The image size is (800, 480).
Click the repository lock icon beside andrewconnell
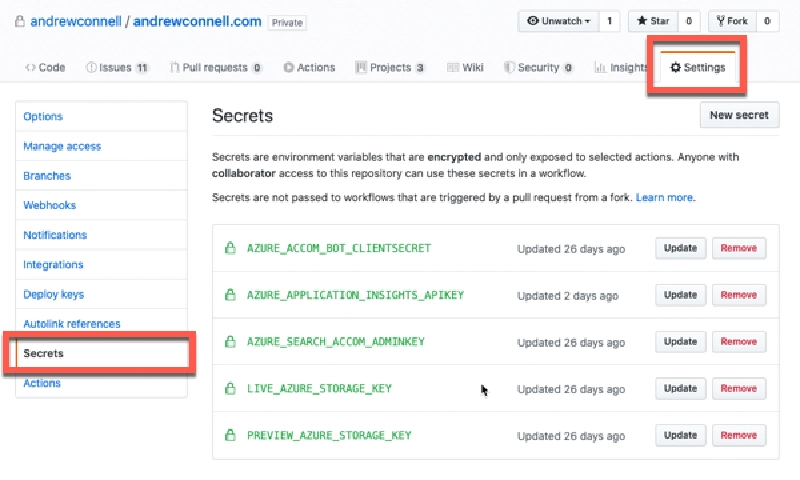pyautogui.click(x=19, y=21)
